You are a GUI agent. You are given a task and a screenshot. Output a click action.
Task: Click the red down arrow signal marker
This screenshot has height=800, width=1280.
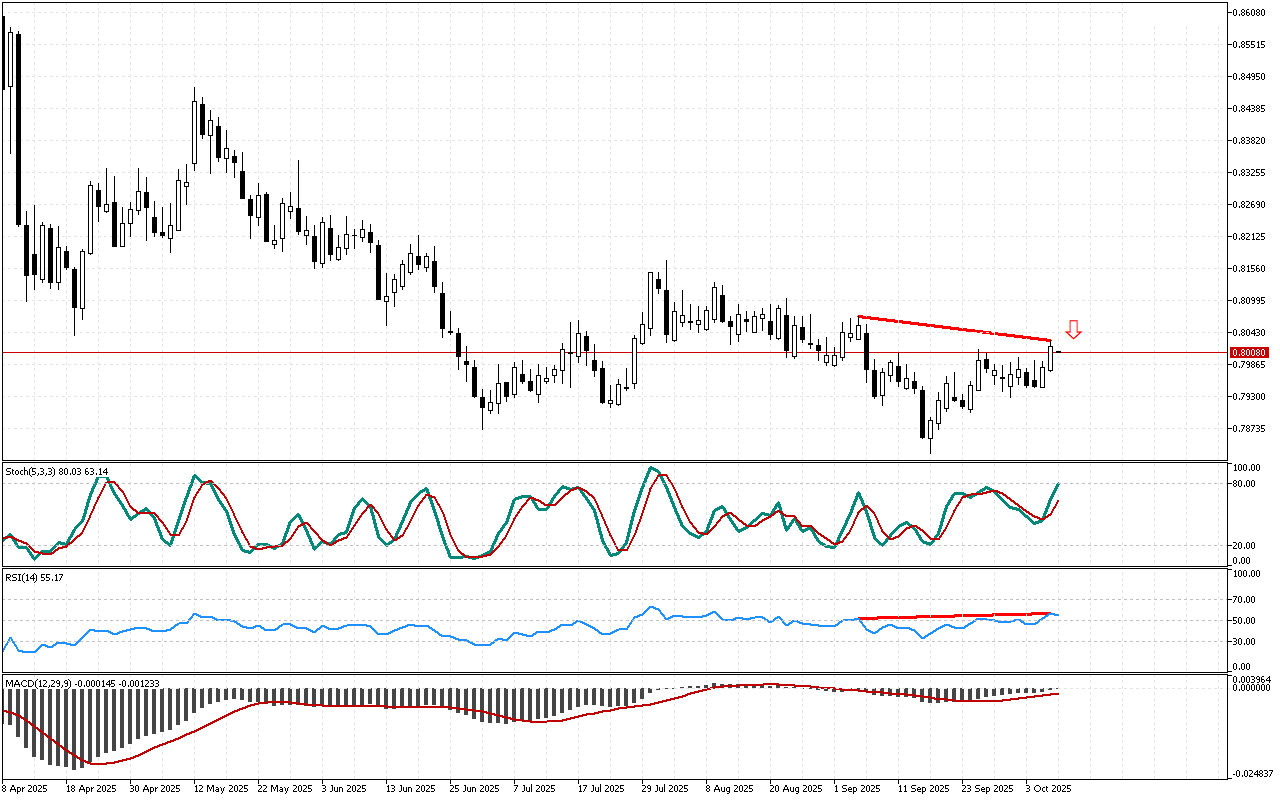[1073, 329]
